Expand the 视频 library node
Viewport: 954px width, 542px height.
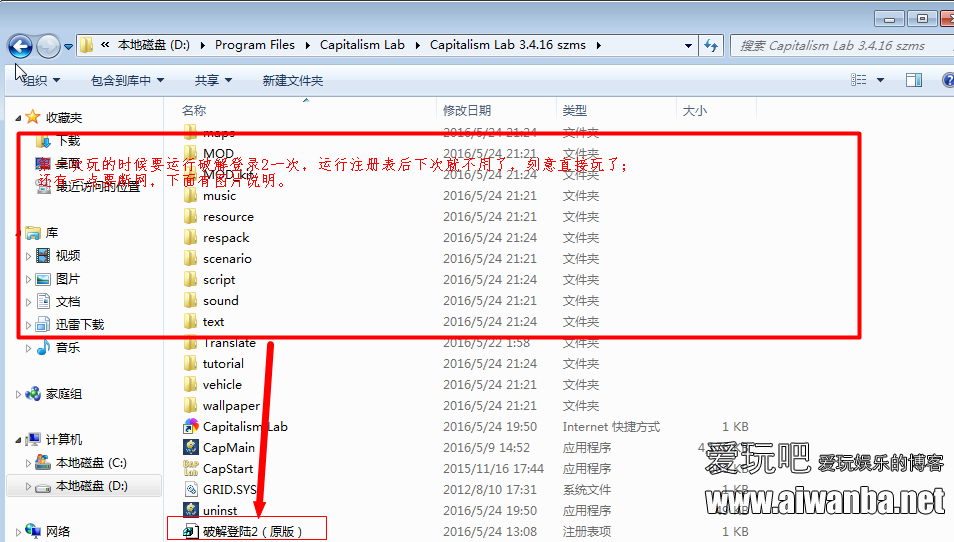click(x=28, y=256)
